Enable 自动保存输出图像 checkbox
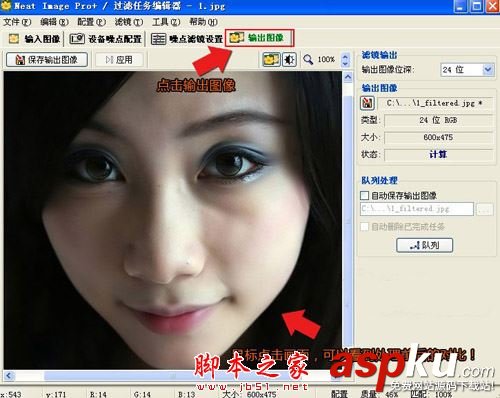Screen dimensions: 500x398 click(x=365, y=195)
